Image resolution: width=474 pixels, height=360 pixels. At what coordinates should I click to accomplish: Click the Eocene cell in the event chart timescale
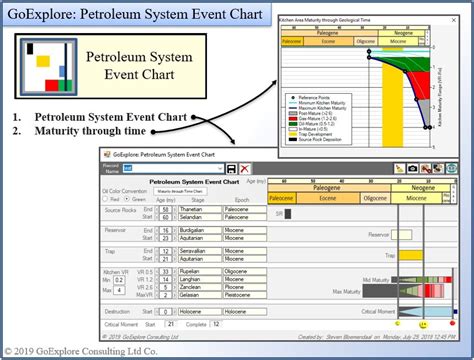point(328,198)
